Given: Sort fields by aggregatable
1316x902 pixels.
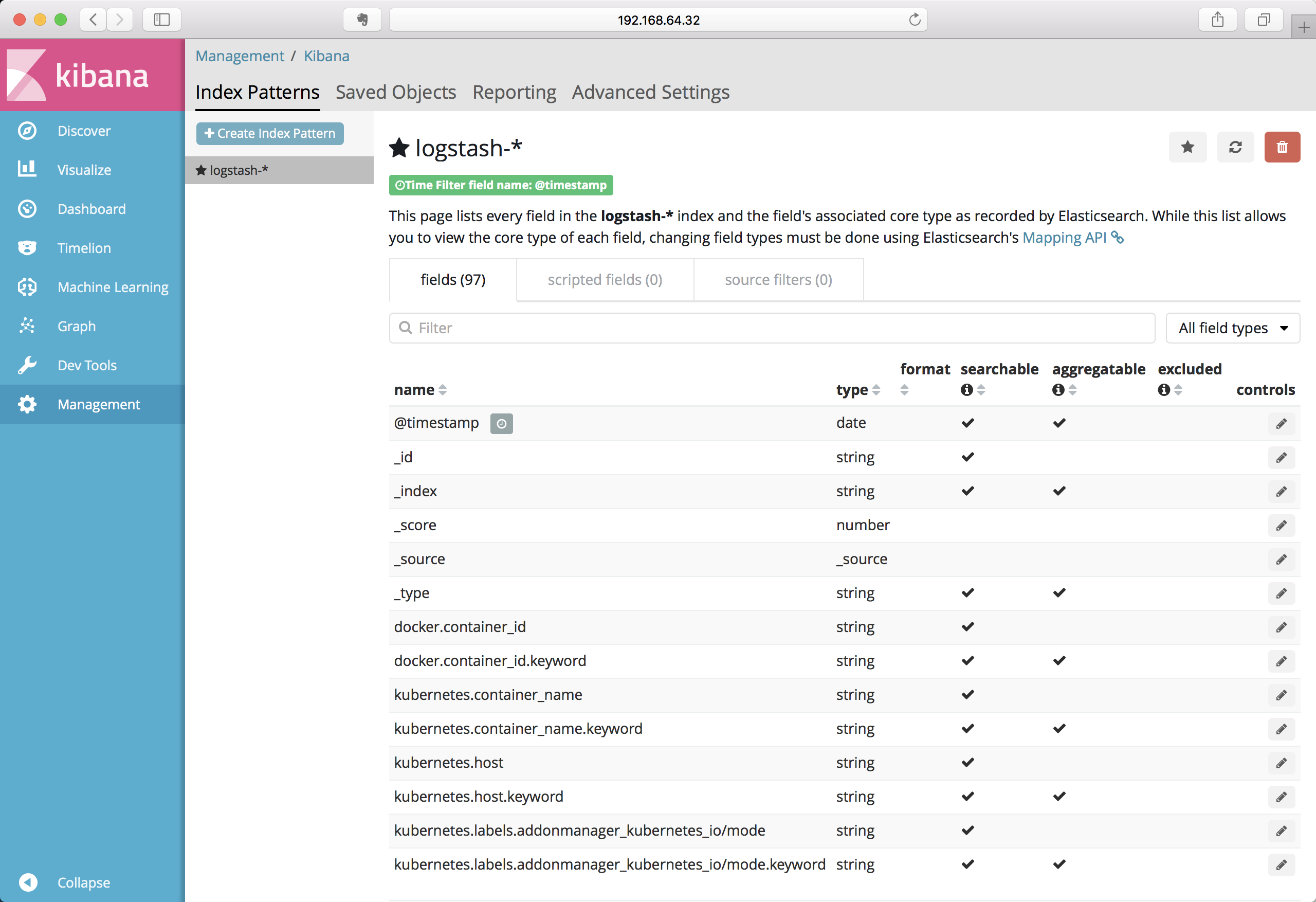Looking at the screenshot, I should pos(1072,390).
